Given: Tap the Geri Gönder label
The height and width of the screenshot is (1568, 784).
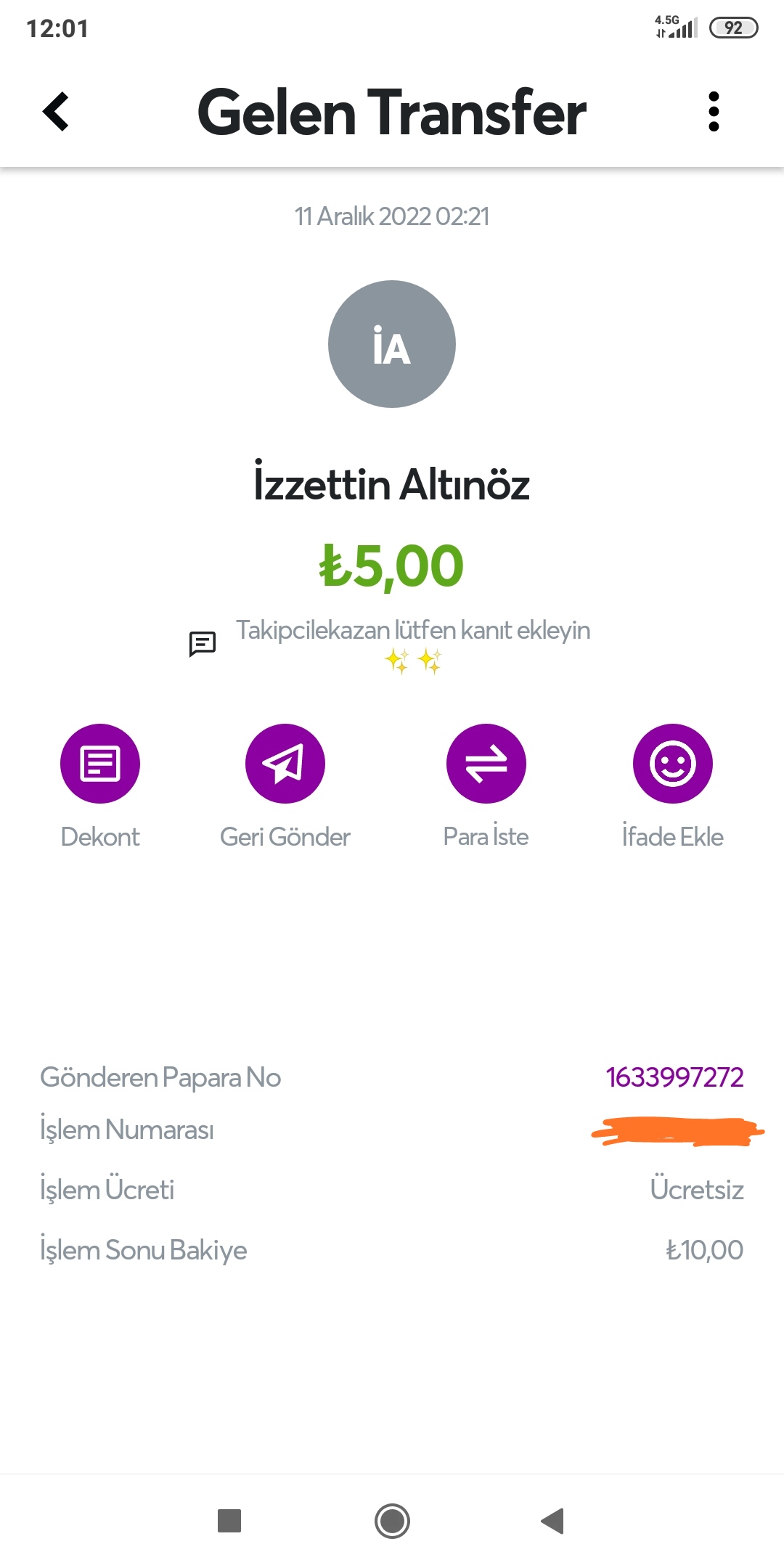Looking at the screenshot, I should 285,837.
